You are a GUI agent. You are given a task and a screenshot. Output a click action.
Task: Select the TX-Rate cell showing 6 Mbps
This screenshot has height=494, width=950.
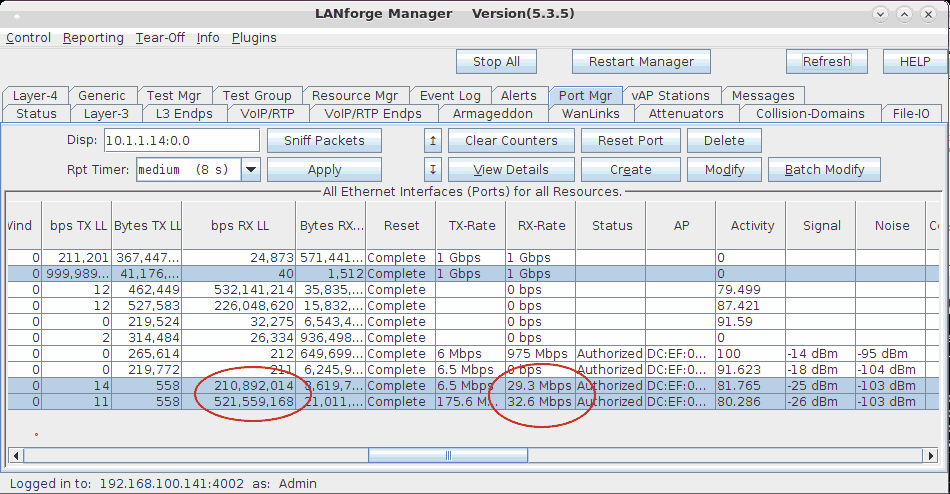(471, 354)
